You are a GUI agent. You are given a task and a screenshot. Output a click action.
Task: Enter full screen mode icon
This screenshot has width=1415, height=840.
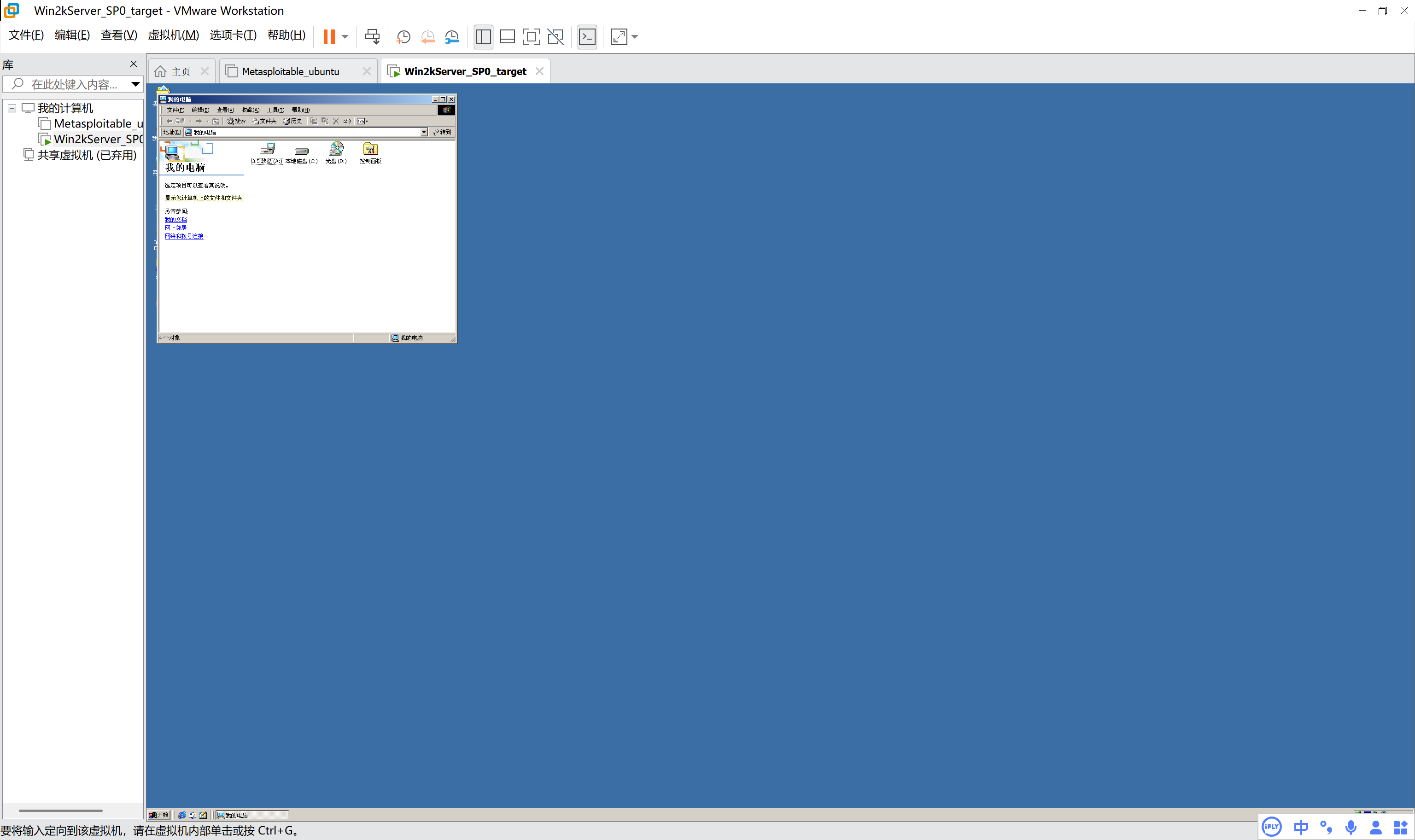531,37
